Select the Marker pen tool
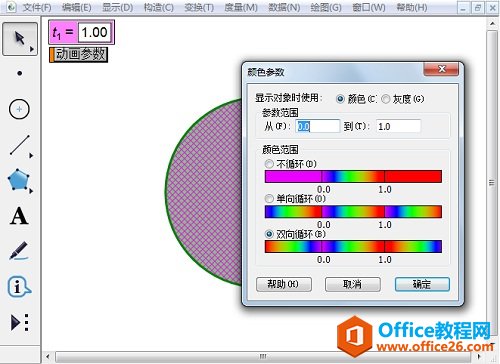Screen dimensions: 500x364 [19, 251]
